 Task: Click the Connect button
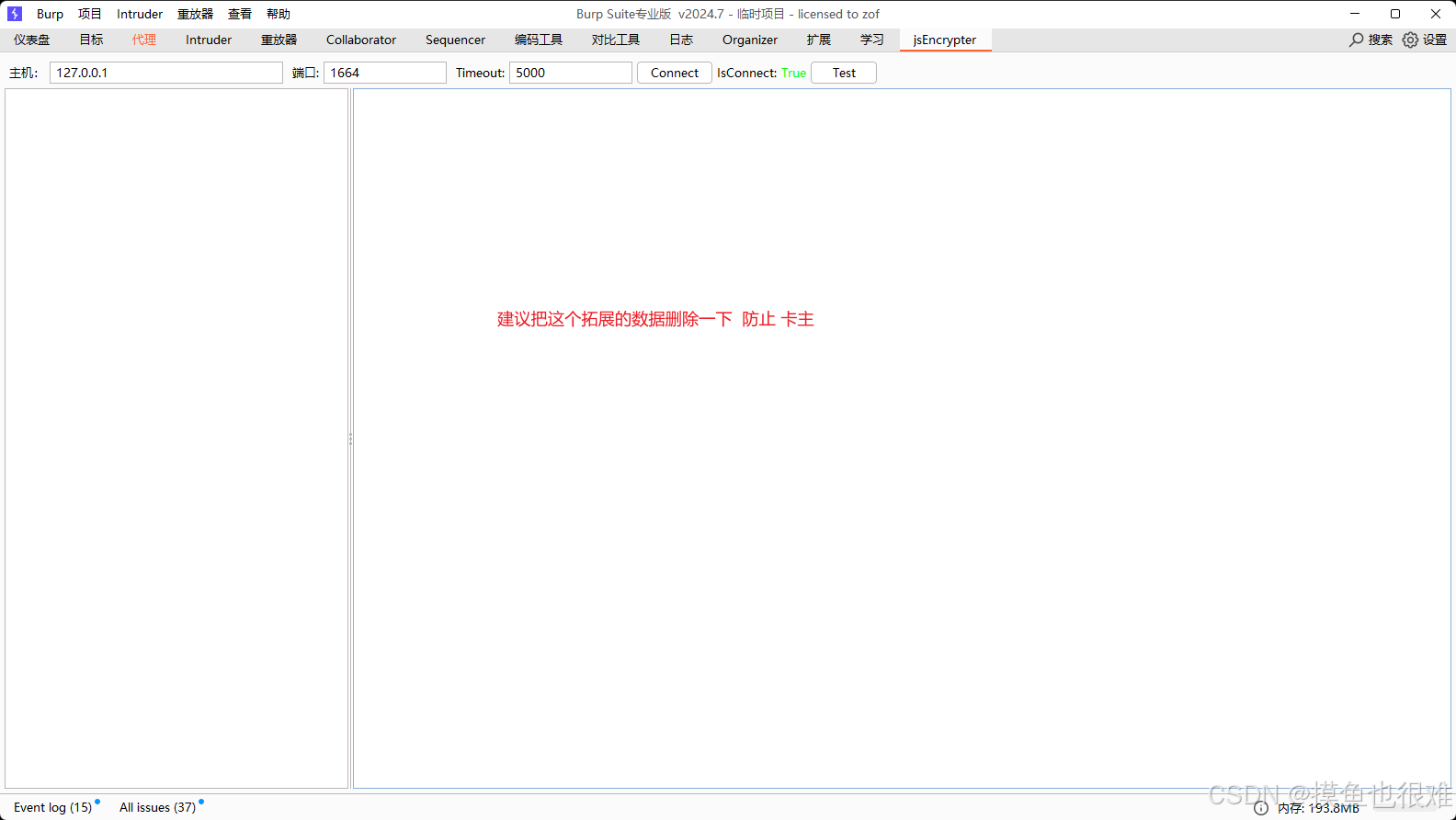(x=675, y=73)
